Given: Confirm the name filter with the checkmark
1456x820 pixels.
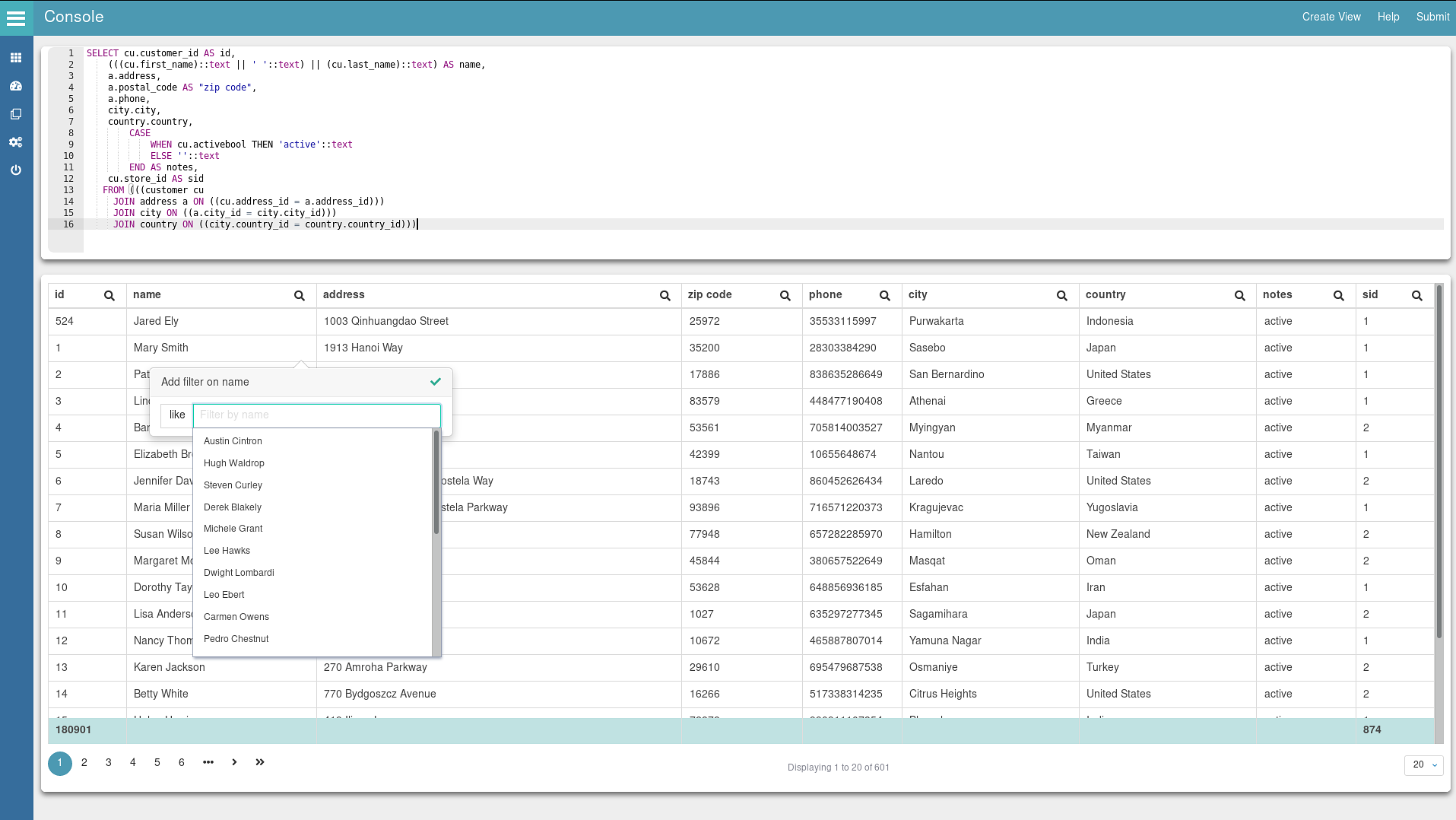Looking at the screenshot, I should click(435, 382).
